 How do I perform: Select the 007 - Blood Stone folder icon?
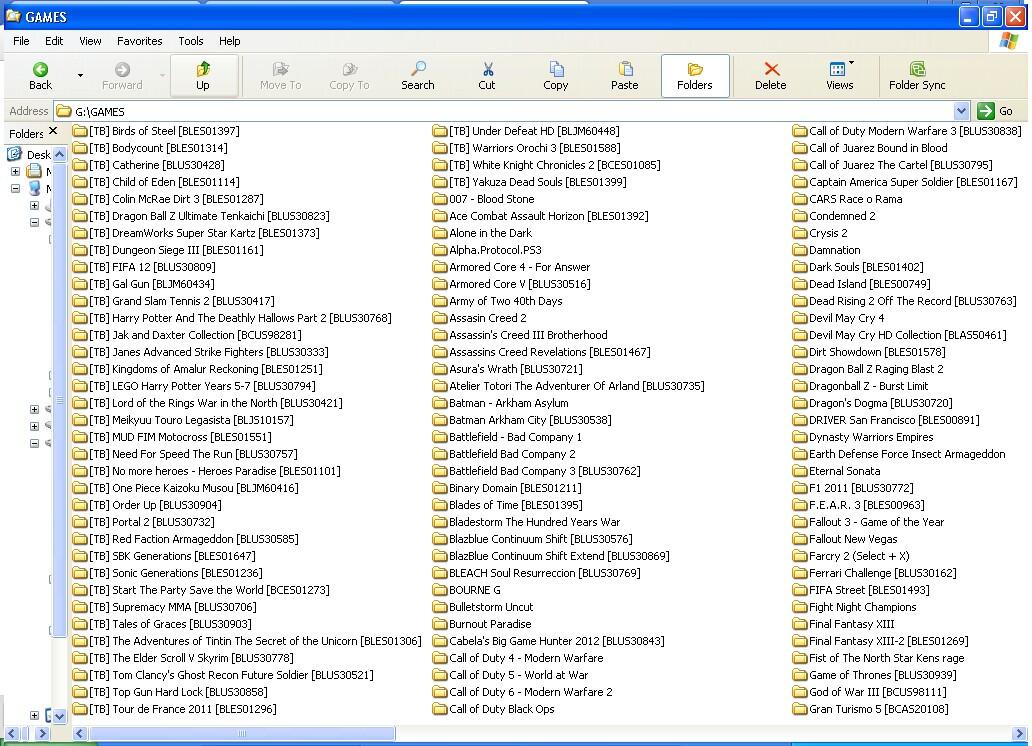coord(440,199)
